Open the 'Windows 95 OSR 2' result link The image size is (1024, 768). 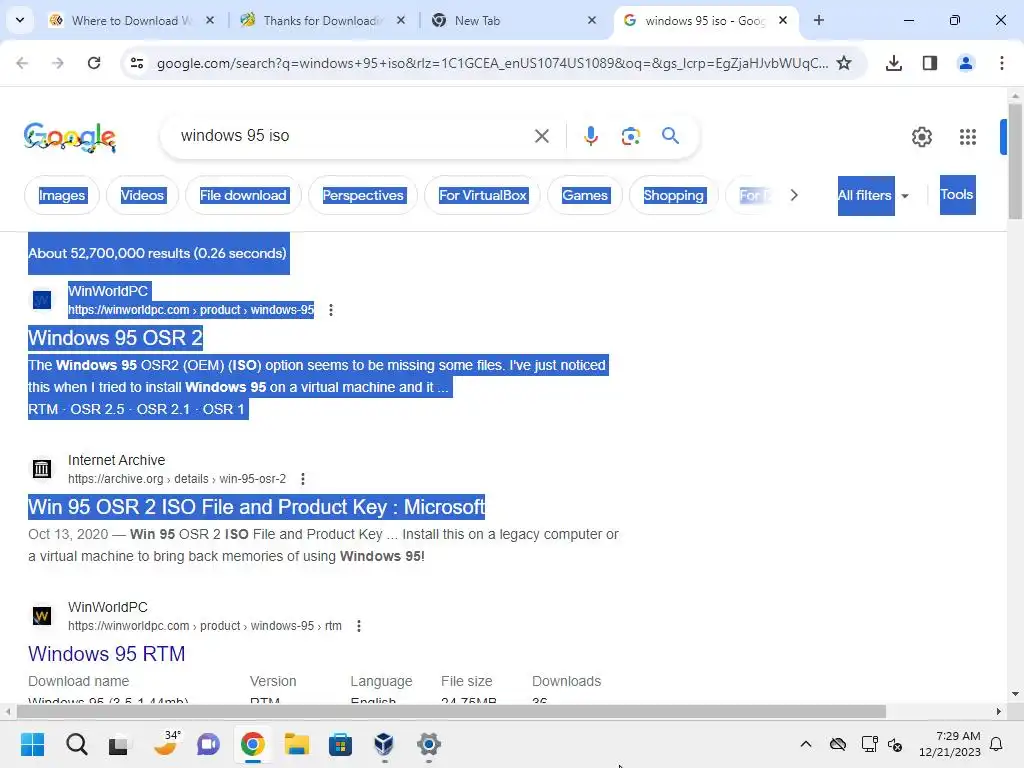[x=116, y=338]
